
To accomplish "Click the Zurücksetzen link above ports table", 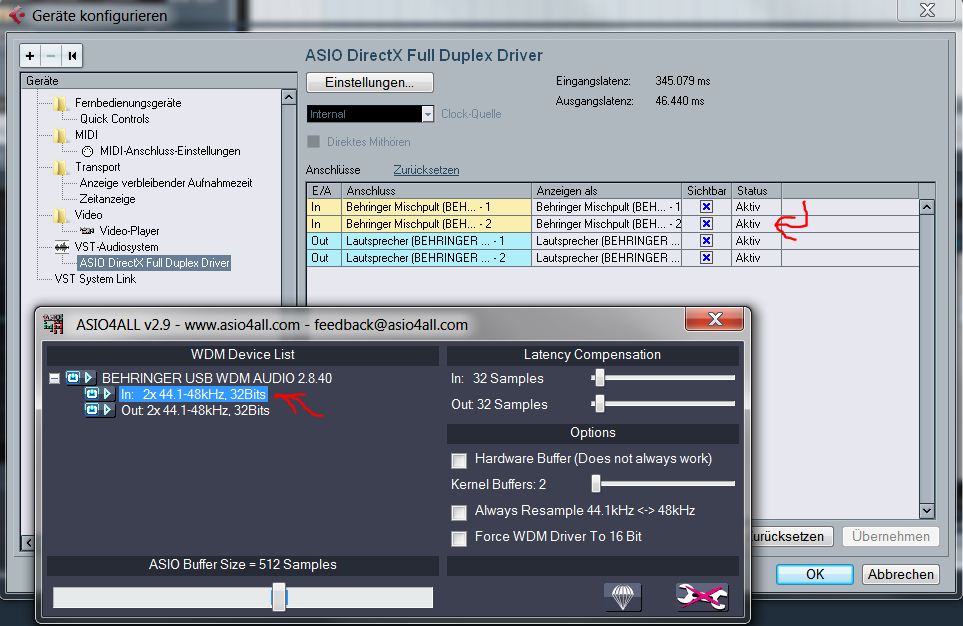I will pyautogui.click(x=426, y=170).
